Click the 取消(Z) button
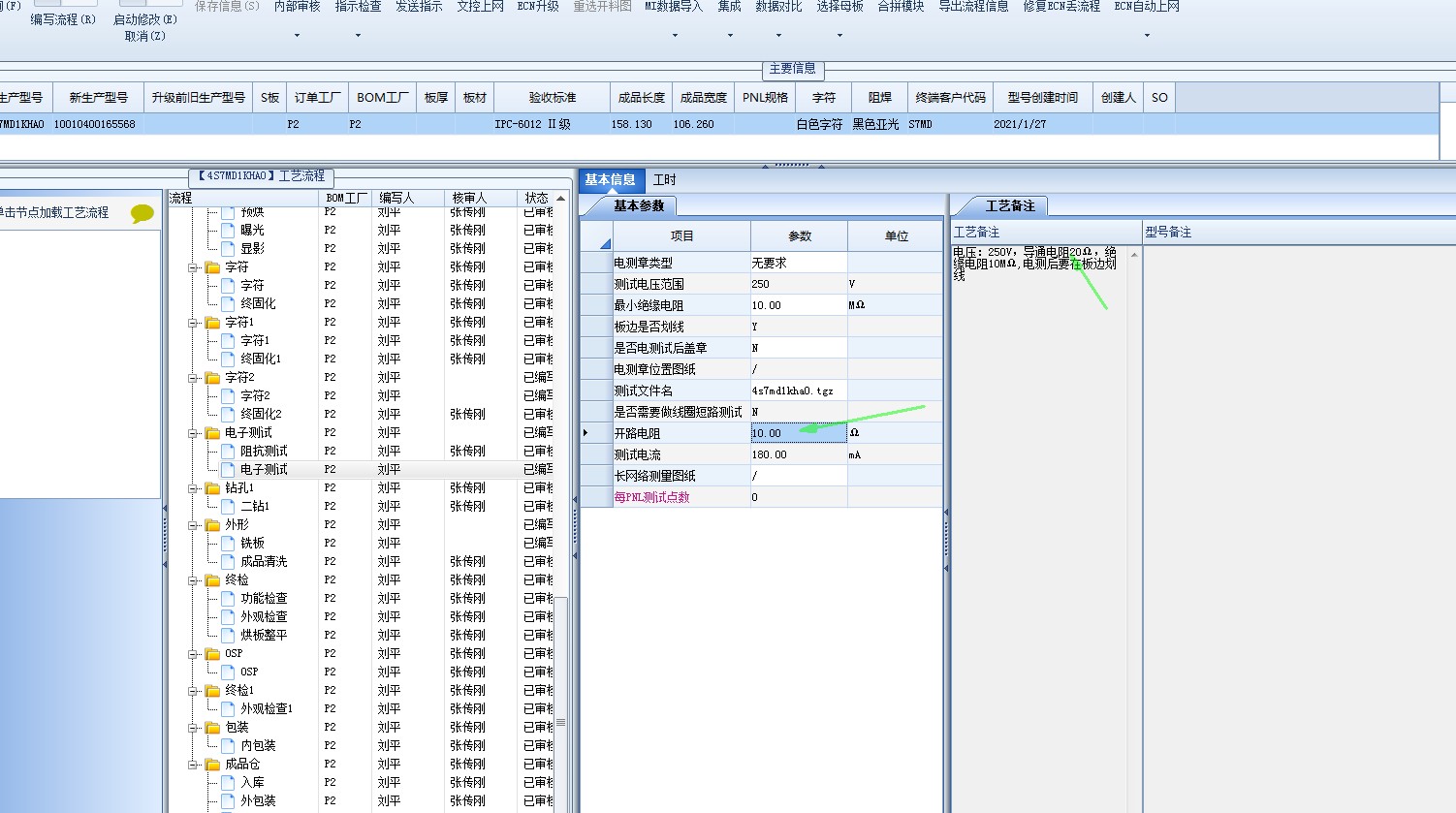Screen dimensions: 1456x813 click(145, 37)
